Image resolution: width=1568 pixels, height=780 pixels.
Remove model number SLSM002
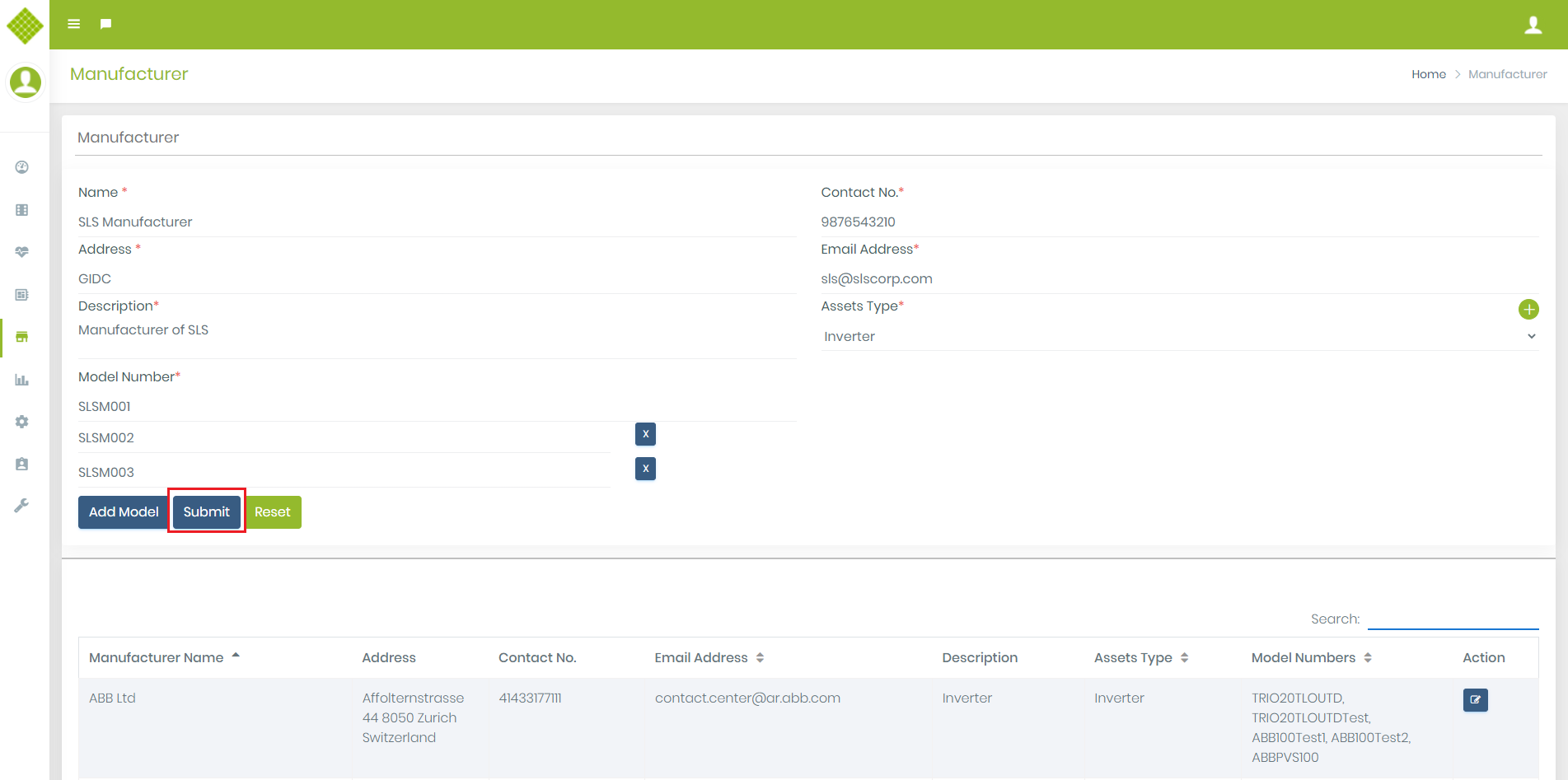(645, 434)
